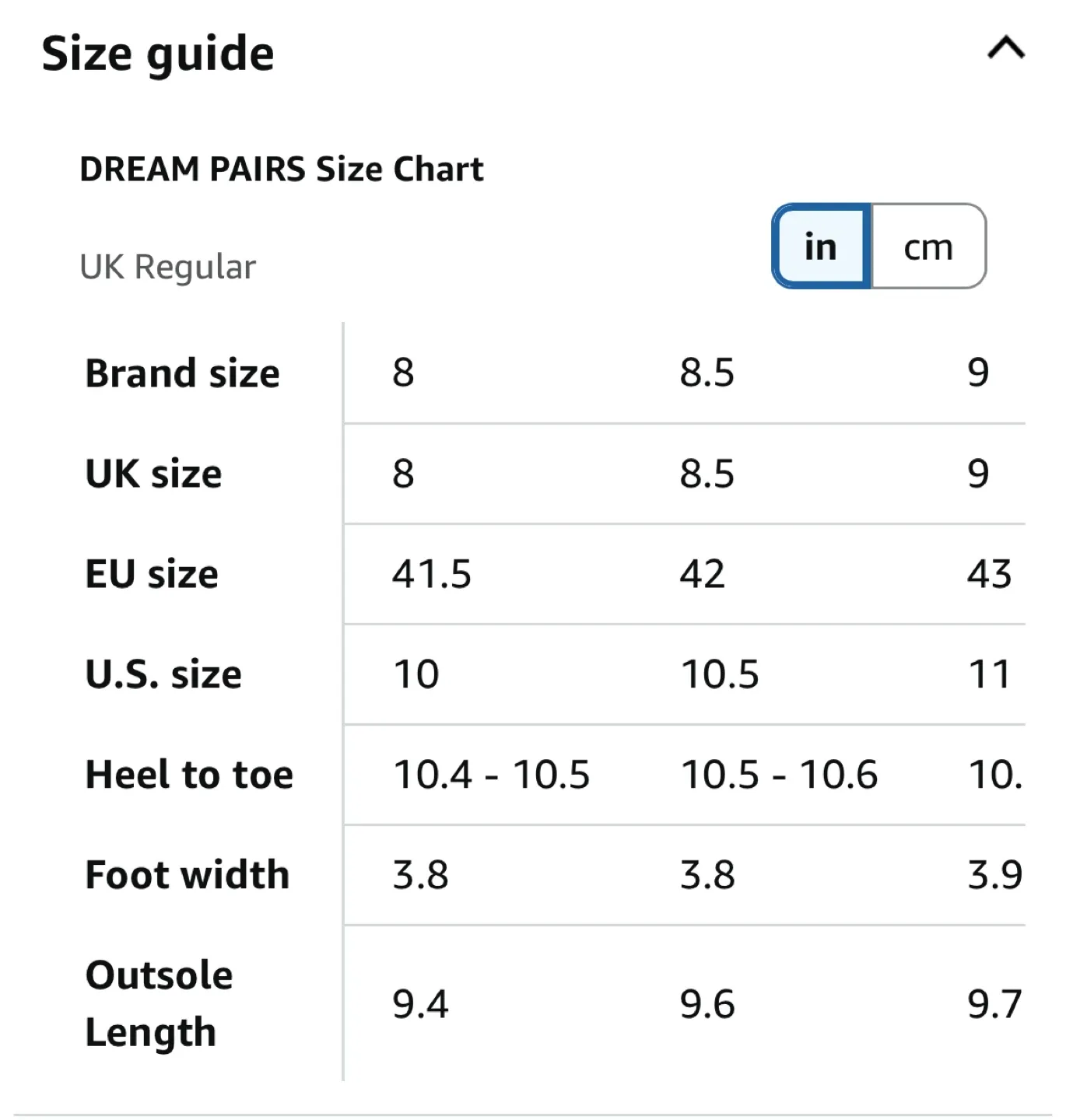Click the outsole length 9.6 value

coord(707,1004)
